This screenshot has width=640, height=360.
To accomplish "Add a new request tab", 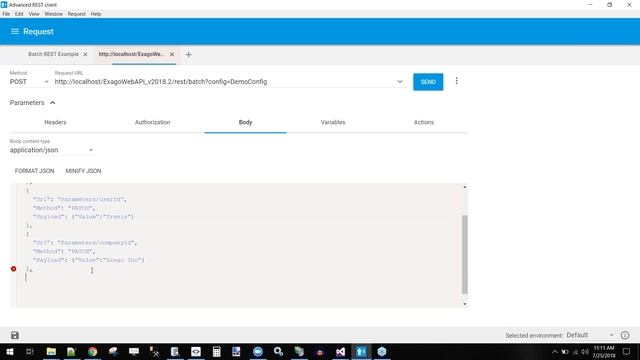I will (189, 54).
